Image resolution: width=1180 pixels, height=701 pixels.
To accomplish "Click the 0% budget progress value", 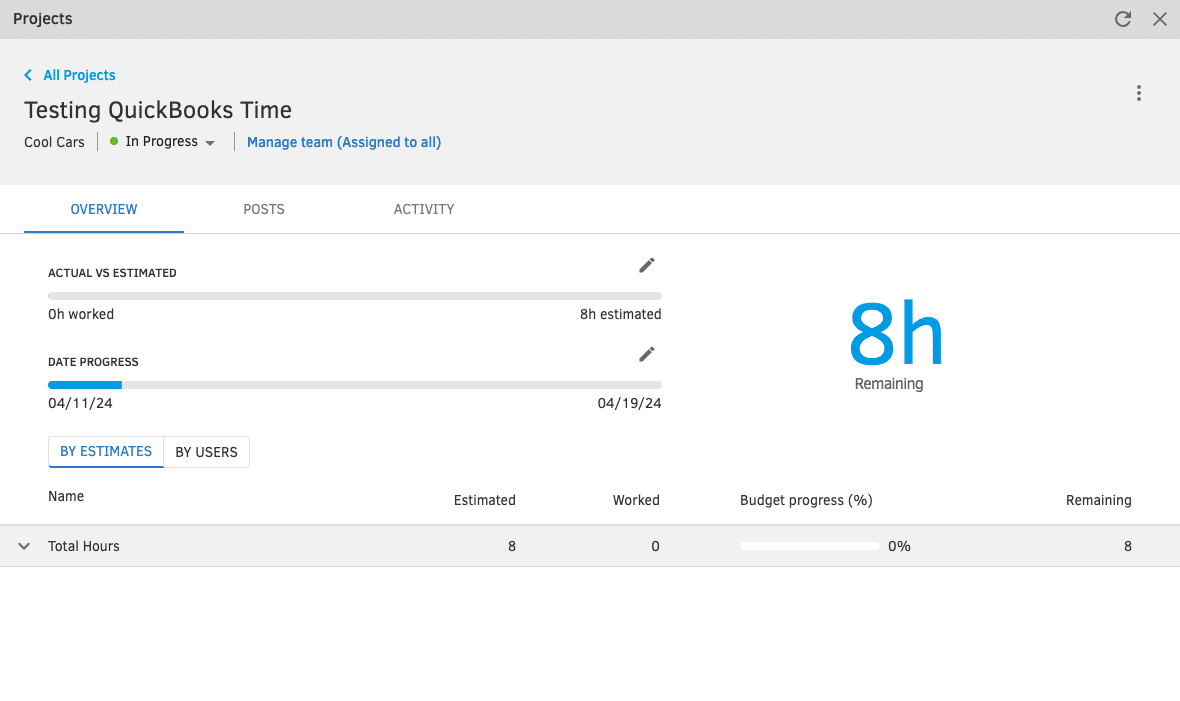I will coord(899,546).
